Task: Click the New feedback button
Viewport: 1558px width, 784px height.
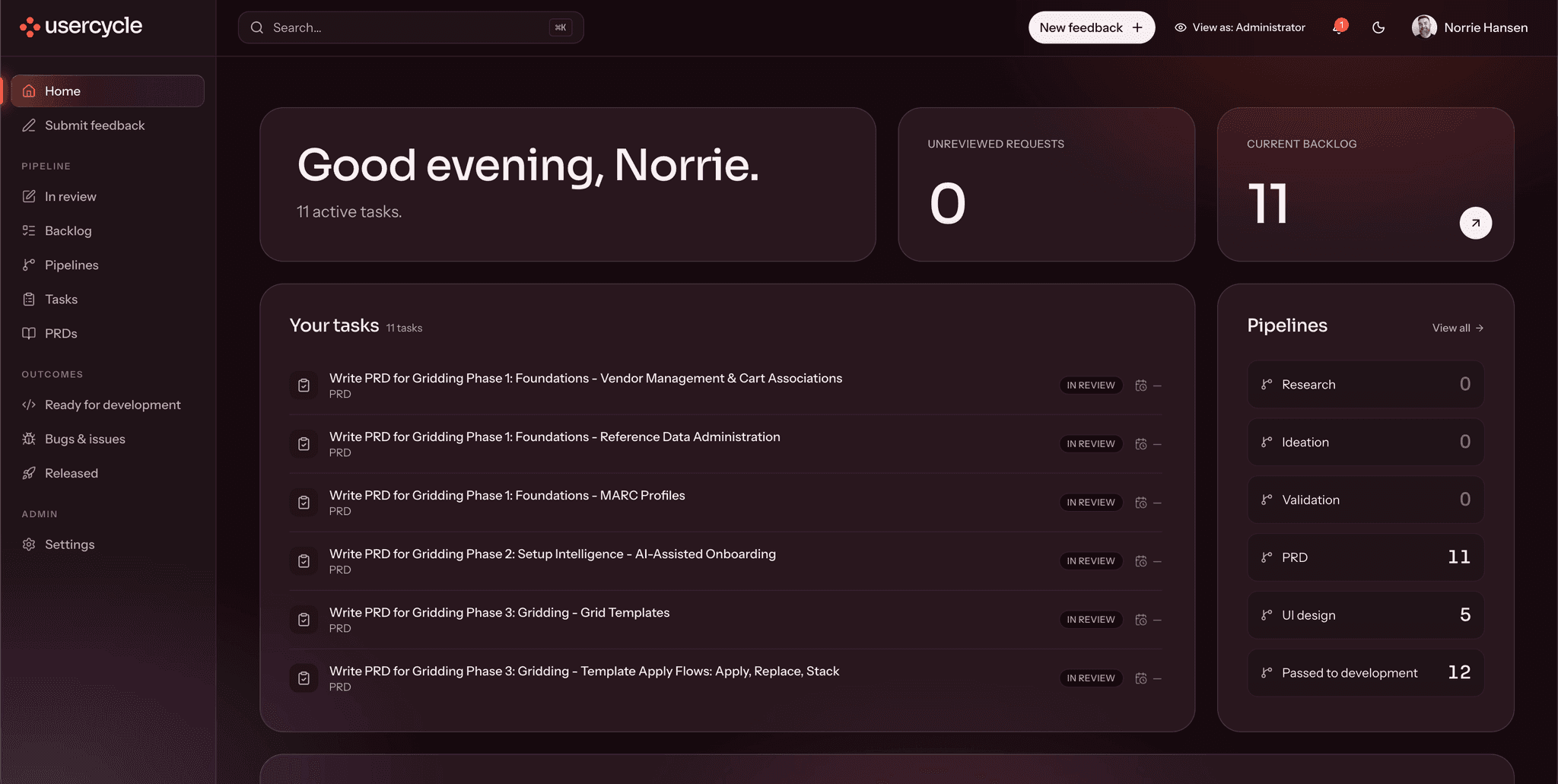Action: point(1092,27)
